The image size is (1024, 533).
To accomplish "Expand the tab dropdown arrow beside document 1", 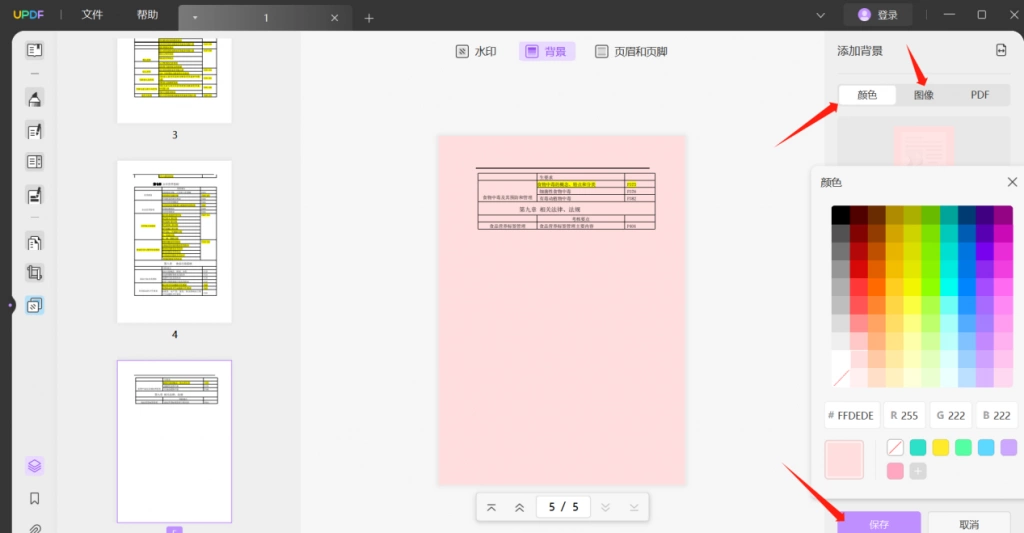I will pyautogui.click(x=195, y=18).
